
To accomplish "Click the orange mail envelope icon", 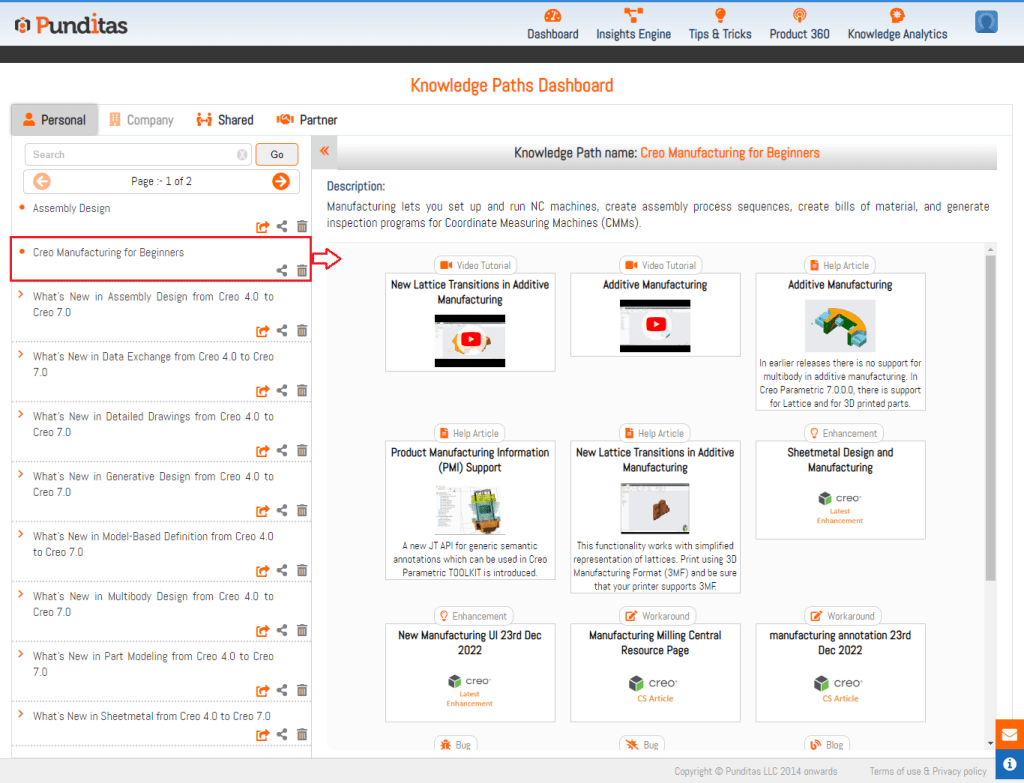I will pyautogui.click(x=1009, y=733).
